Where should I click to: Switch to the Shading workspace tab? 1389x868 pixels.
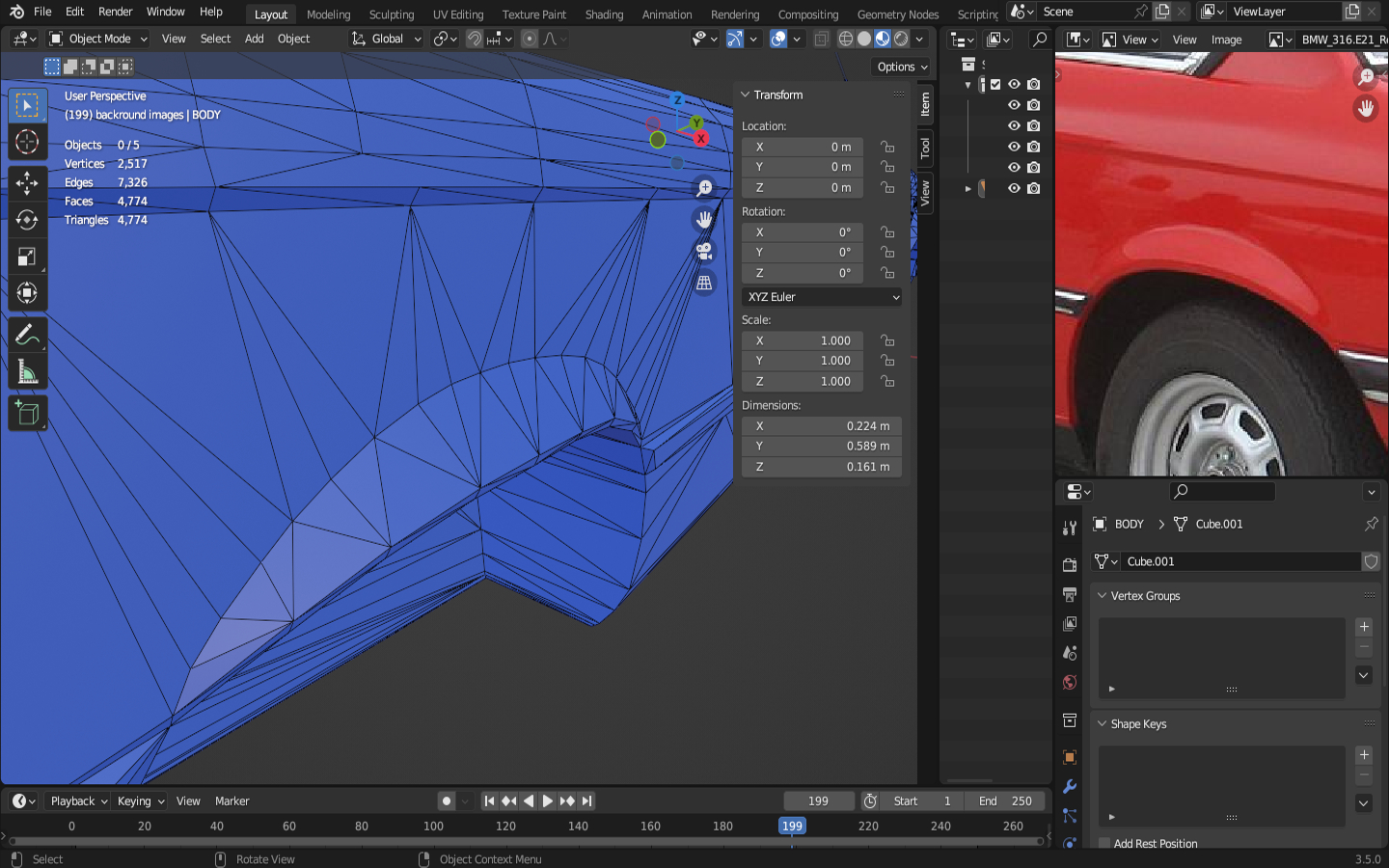(x=604, y=14)
